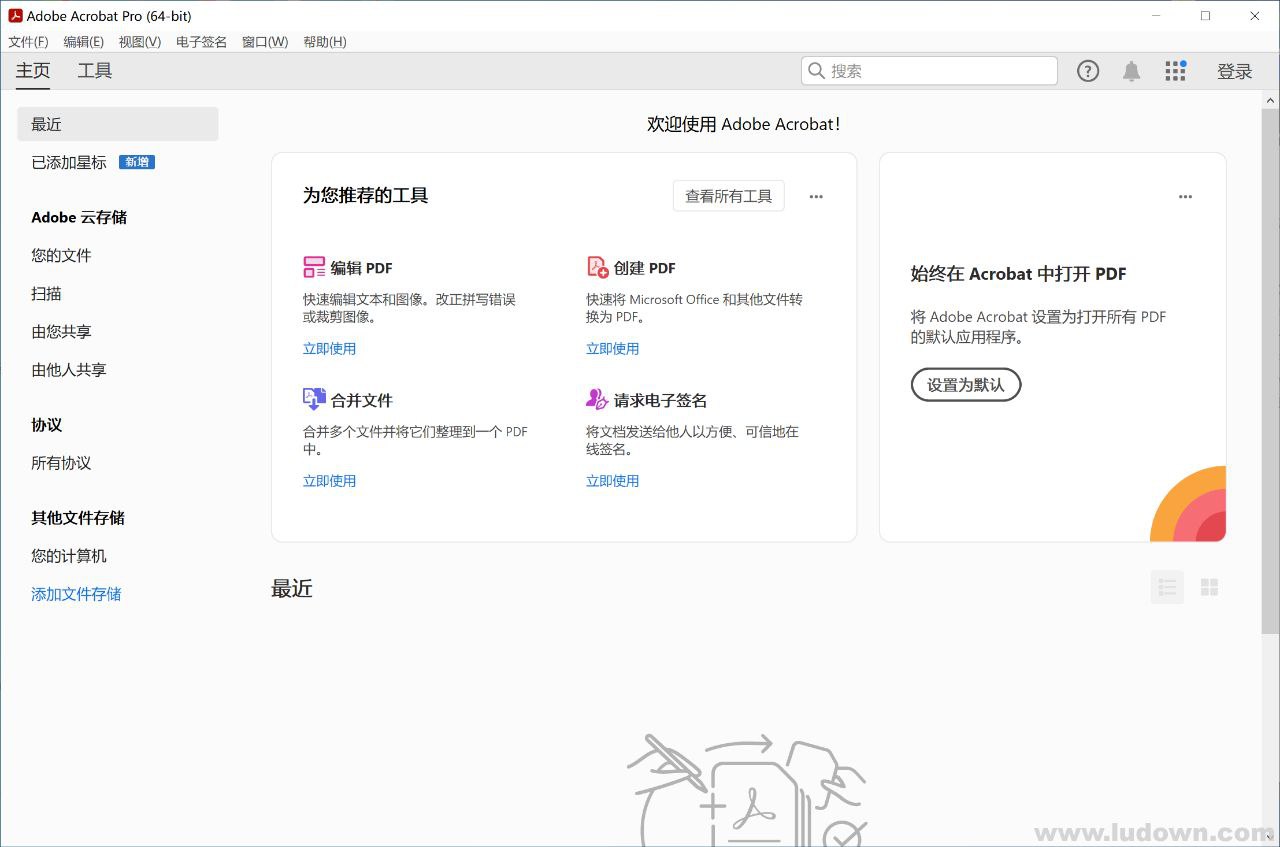Open more options in recommended tools card
Screen dimensions: 1280x847
pyautogui.click(x=816, y=197)
